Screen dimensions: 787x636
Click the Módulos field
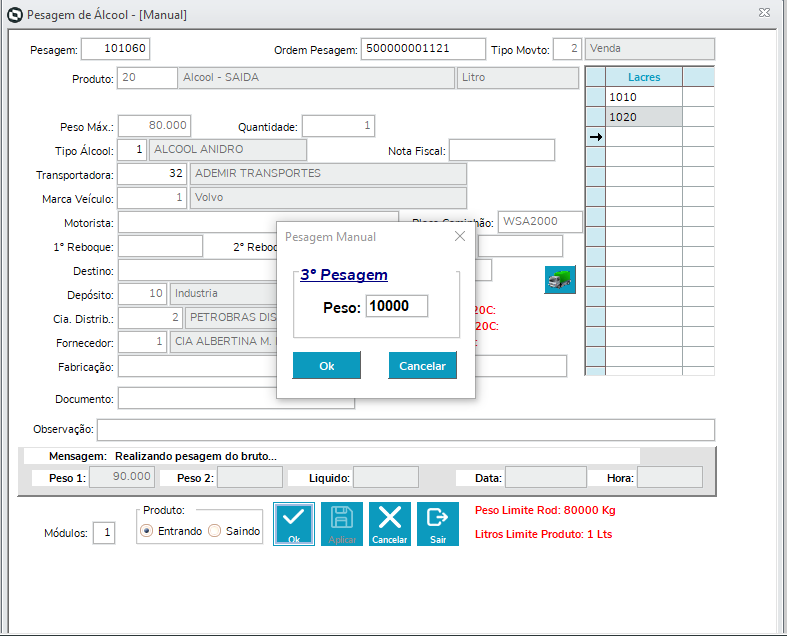(104, 533)
